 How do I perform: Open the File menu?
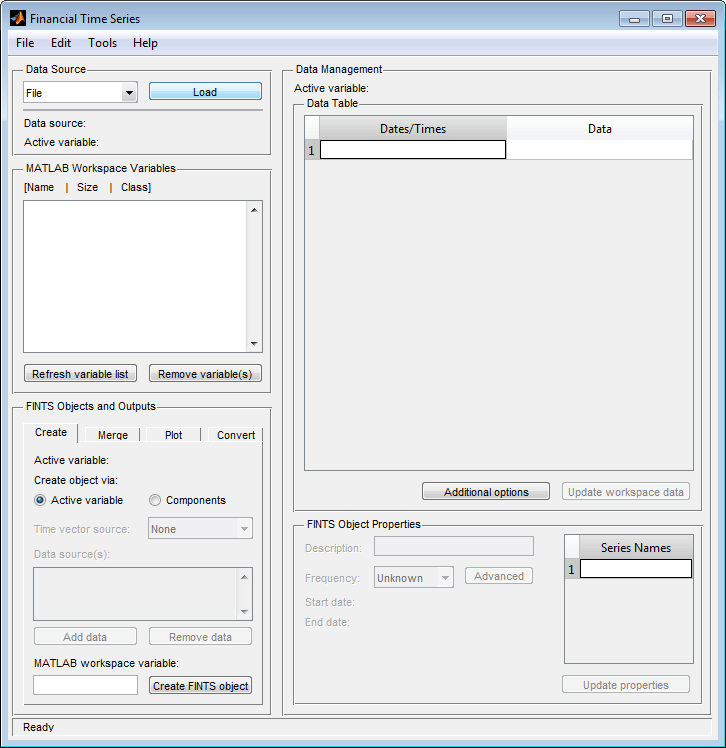(x=25, y=43)
